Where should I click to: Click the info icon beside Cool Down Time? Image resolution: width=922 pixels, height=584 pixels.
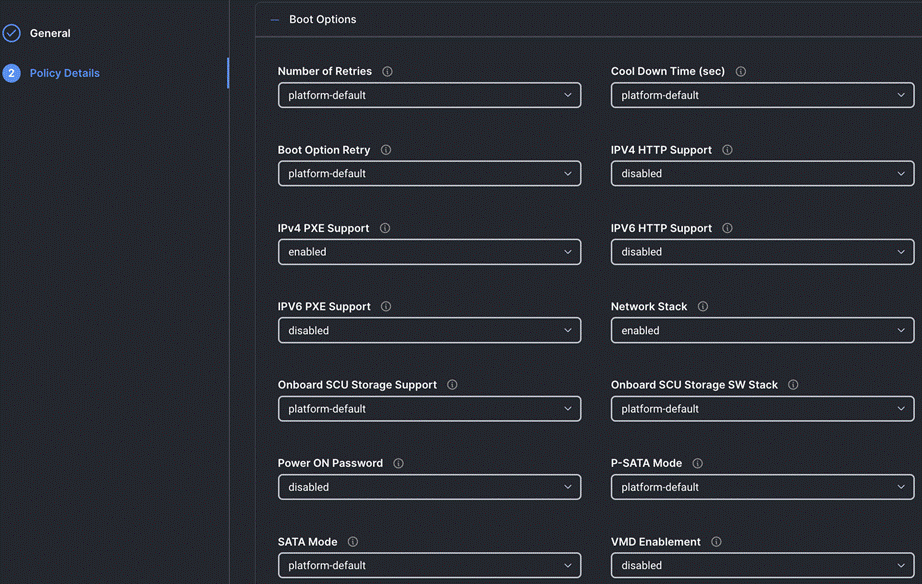click(x=740, y=71)
